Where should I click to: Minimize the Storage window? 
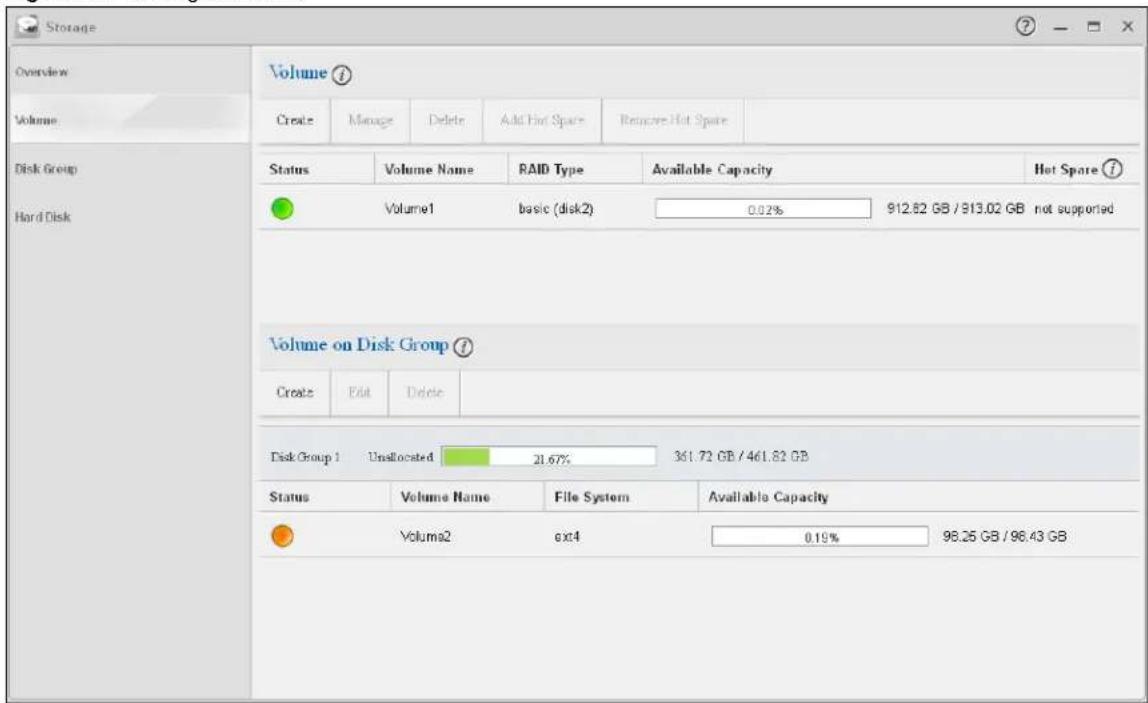[x=1060, y=27]
